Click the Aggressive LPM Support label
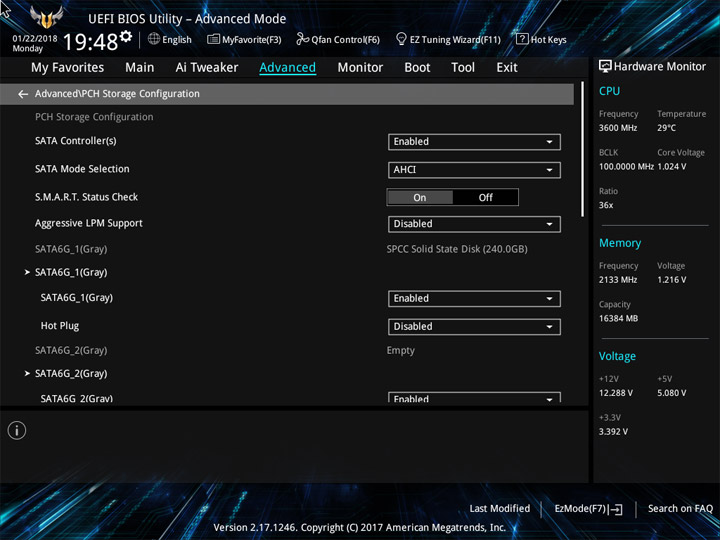The image size is (720, 540). [89, 224]
